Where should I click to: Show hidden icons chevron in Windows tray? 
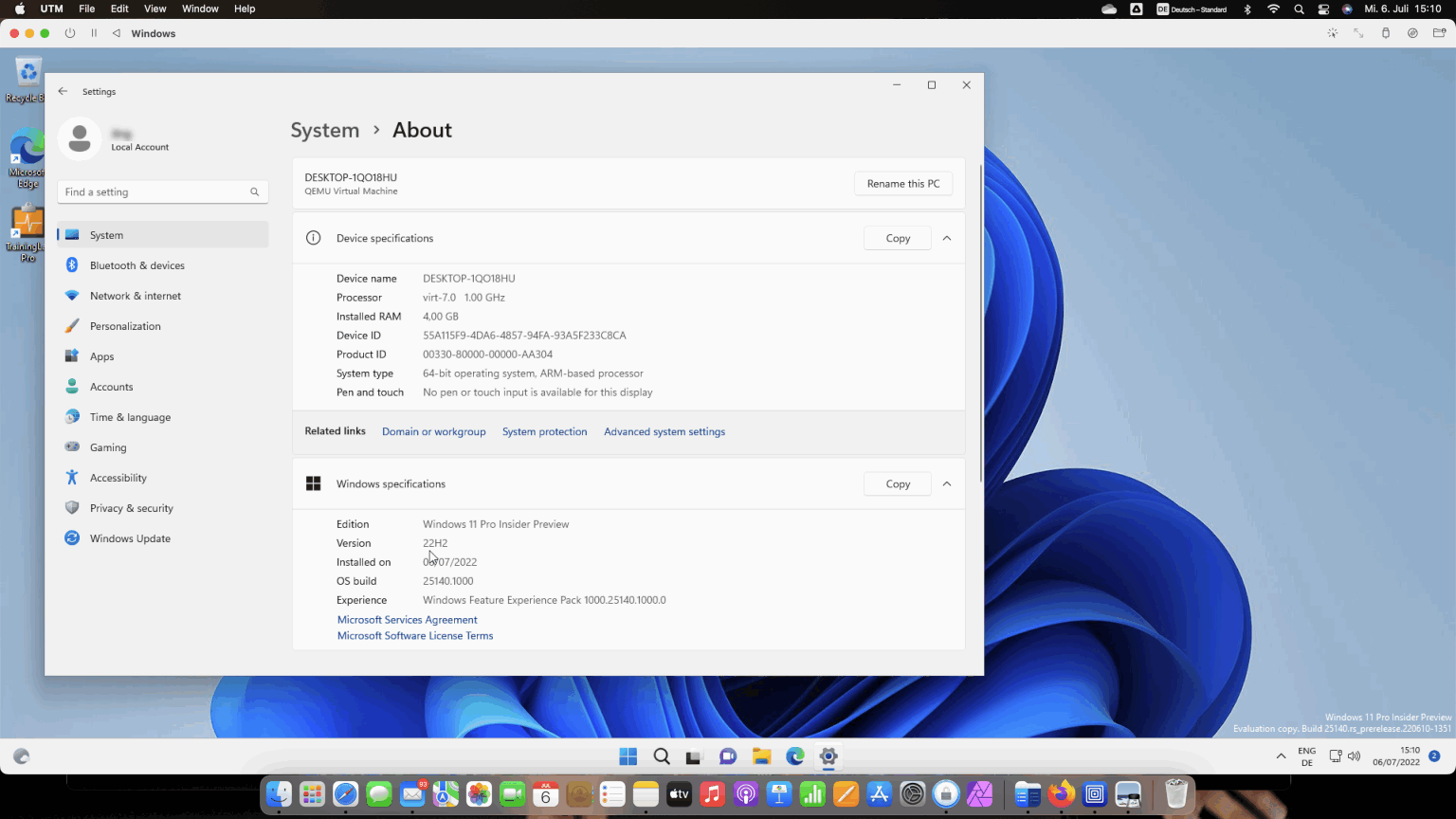coord(1281,756)
